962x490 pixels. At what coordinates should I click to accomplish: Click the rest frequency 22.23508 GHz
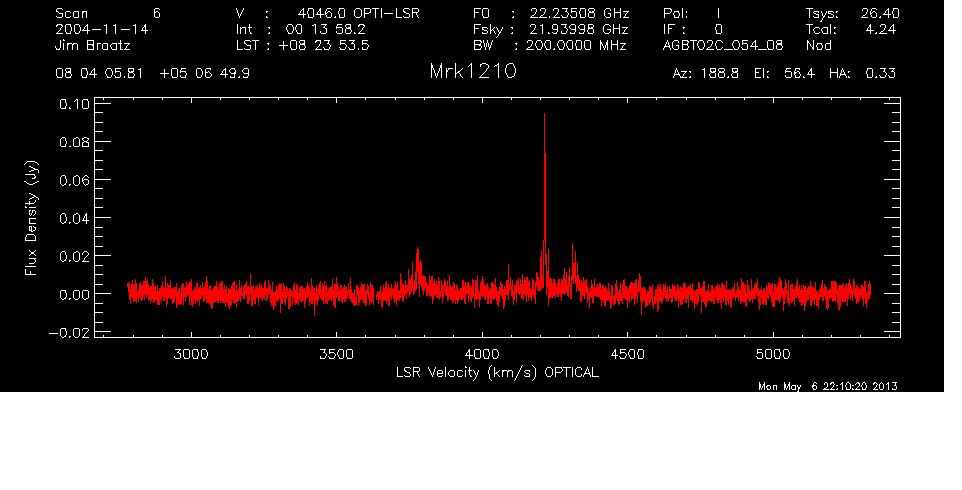[x=580, y=13]
